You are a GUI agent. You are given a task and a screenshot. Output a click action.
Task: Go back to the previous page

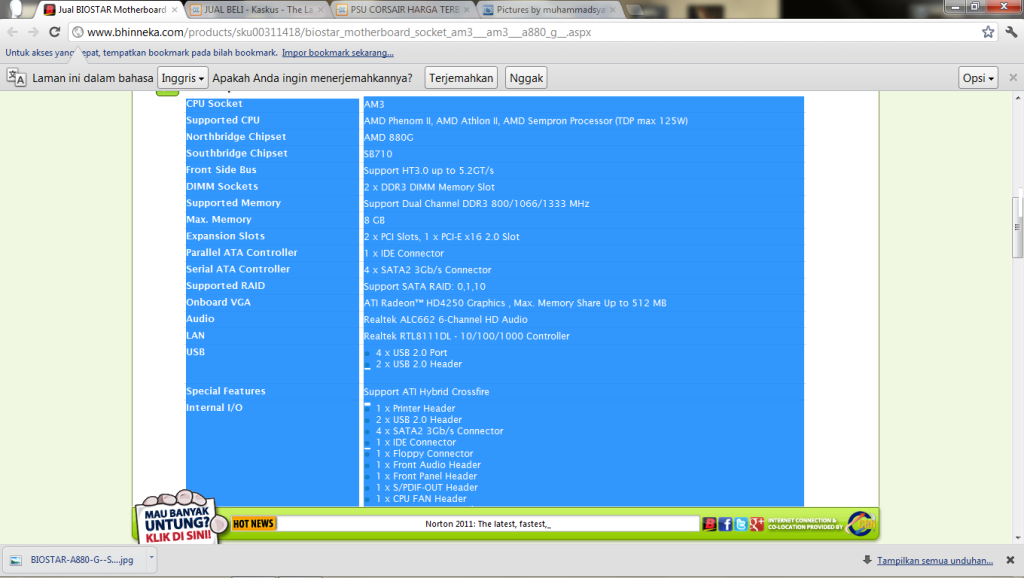pyautogui.click(x=12, y=32)
